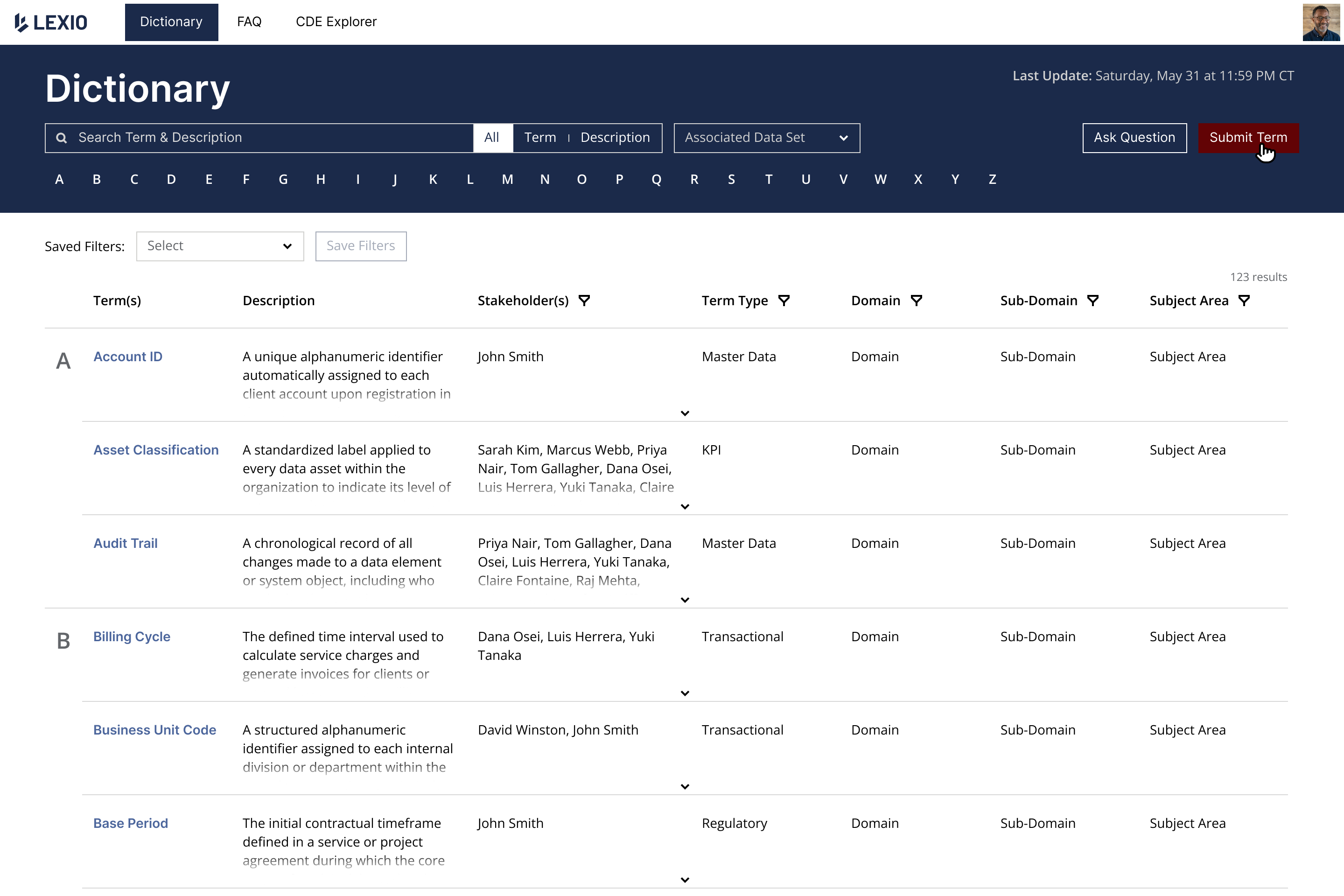Jump to letter Z in alphabet bar
This screenshot has width=1344, height=896.
993,179
